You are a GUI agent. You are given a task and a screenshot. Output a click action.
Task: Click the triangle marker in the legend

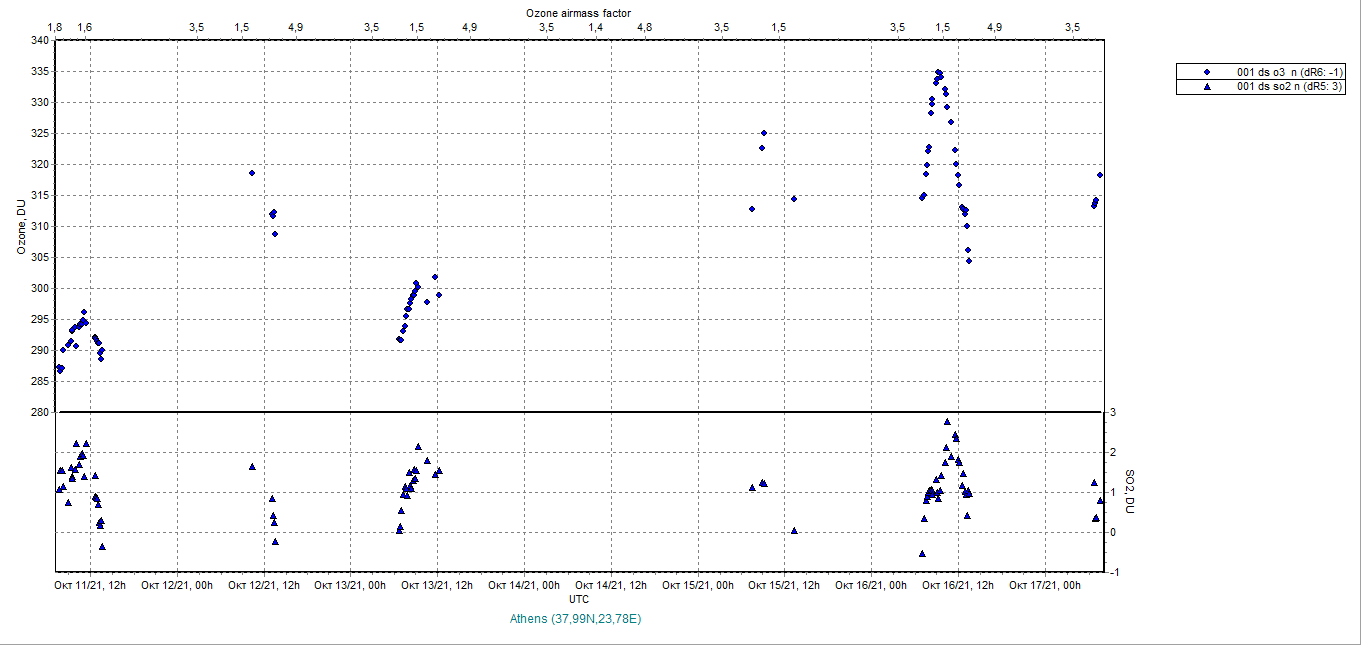click(x=1207, y=87)
